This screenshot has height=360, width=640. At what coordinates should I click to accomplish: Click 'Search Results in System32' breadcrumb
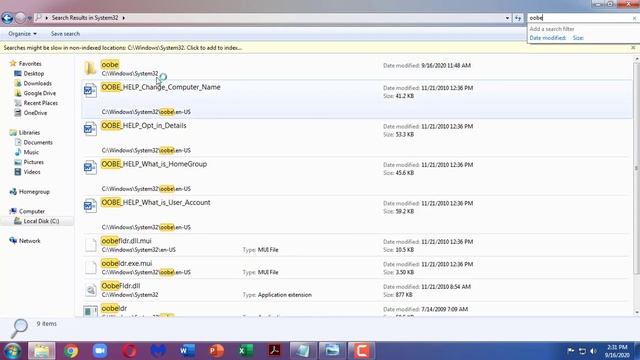click(85, 18)
